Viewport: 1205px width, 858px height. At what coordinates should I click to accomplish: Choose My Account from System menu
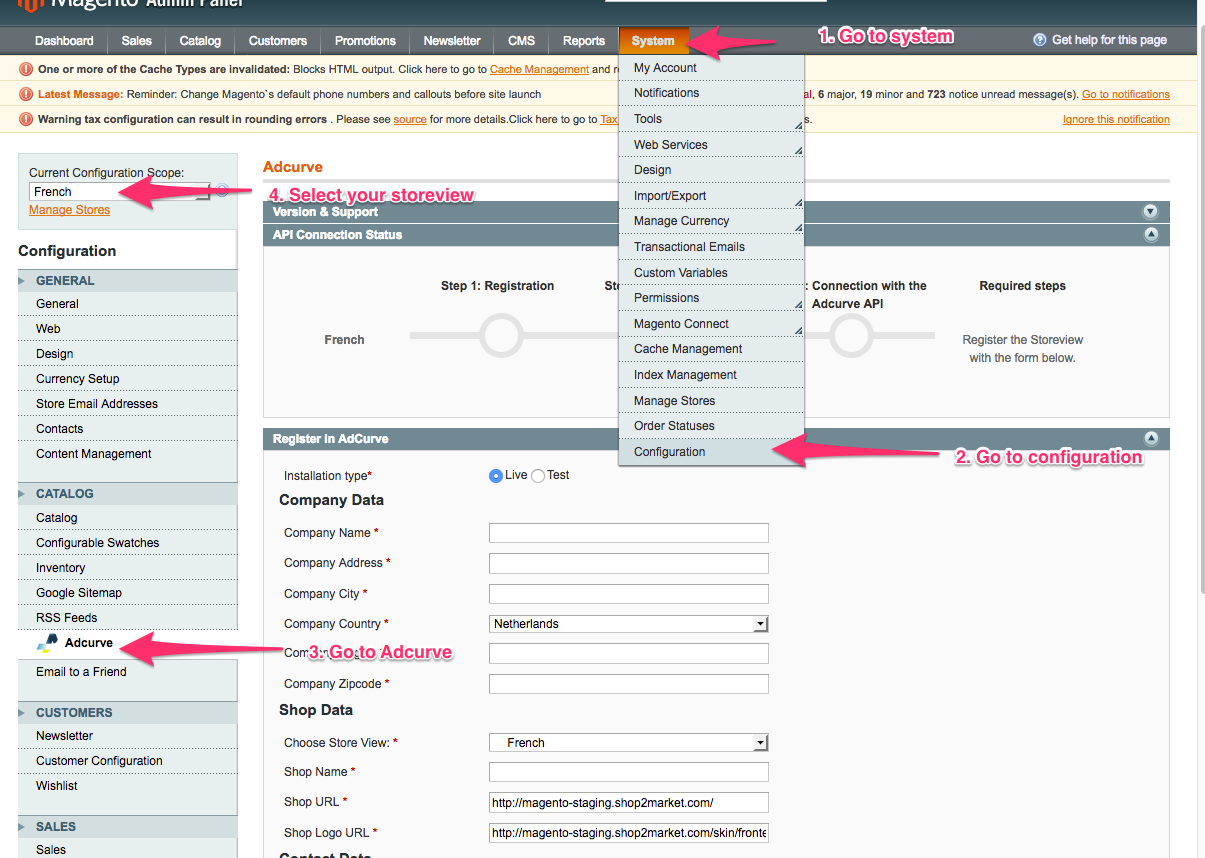coord(711,68)
